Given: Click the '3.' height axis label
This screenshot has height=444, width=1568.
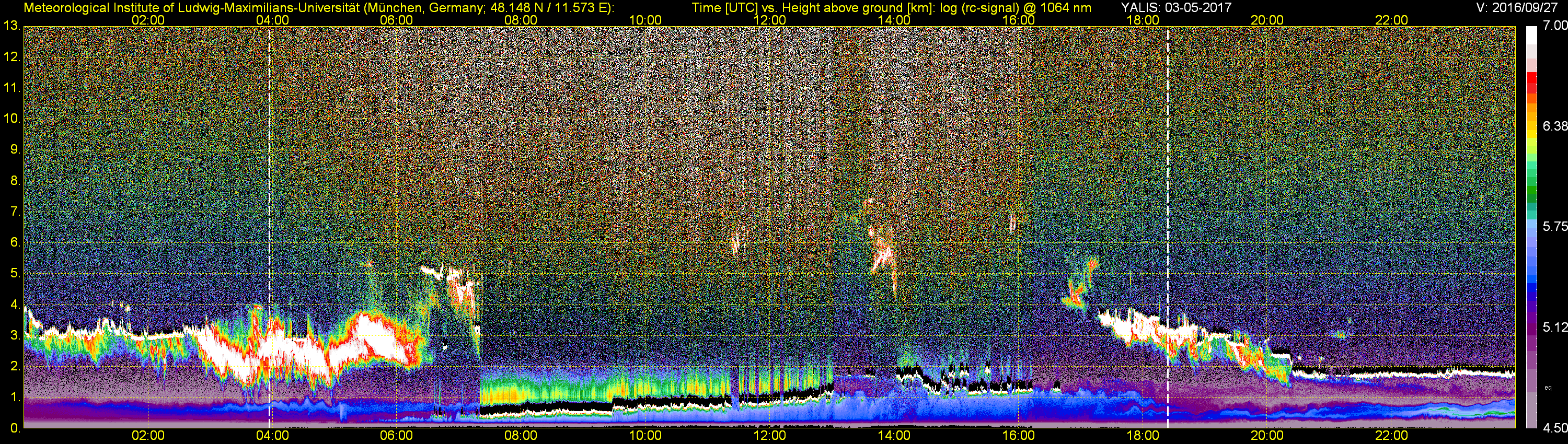Looking at the screenshot, I should coord(15,336).
